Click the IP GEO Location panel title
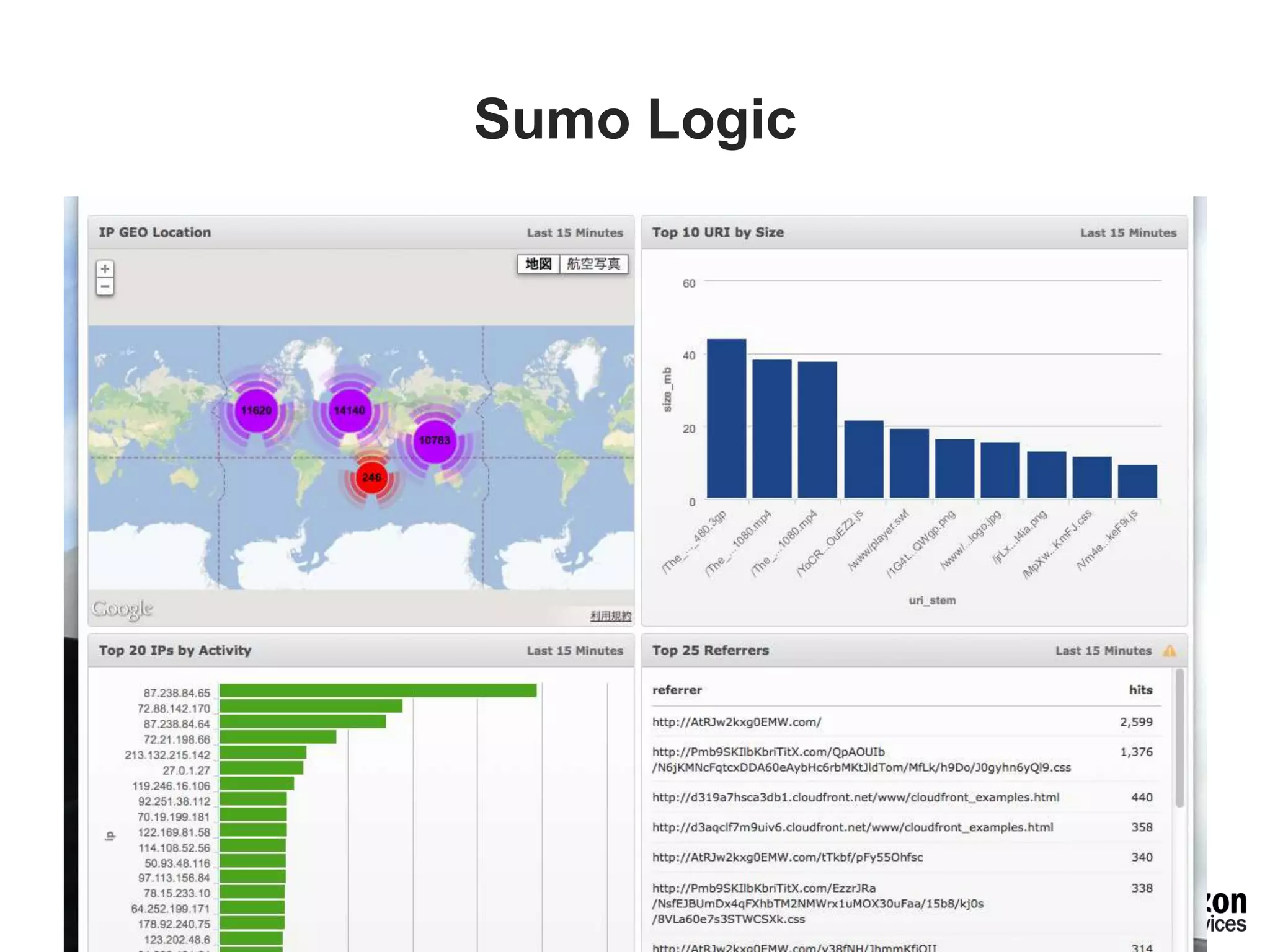 coord(155,232)
